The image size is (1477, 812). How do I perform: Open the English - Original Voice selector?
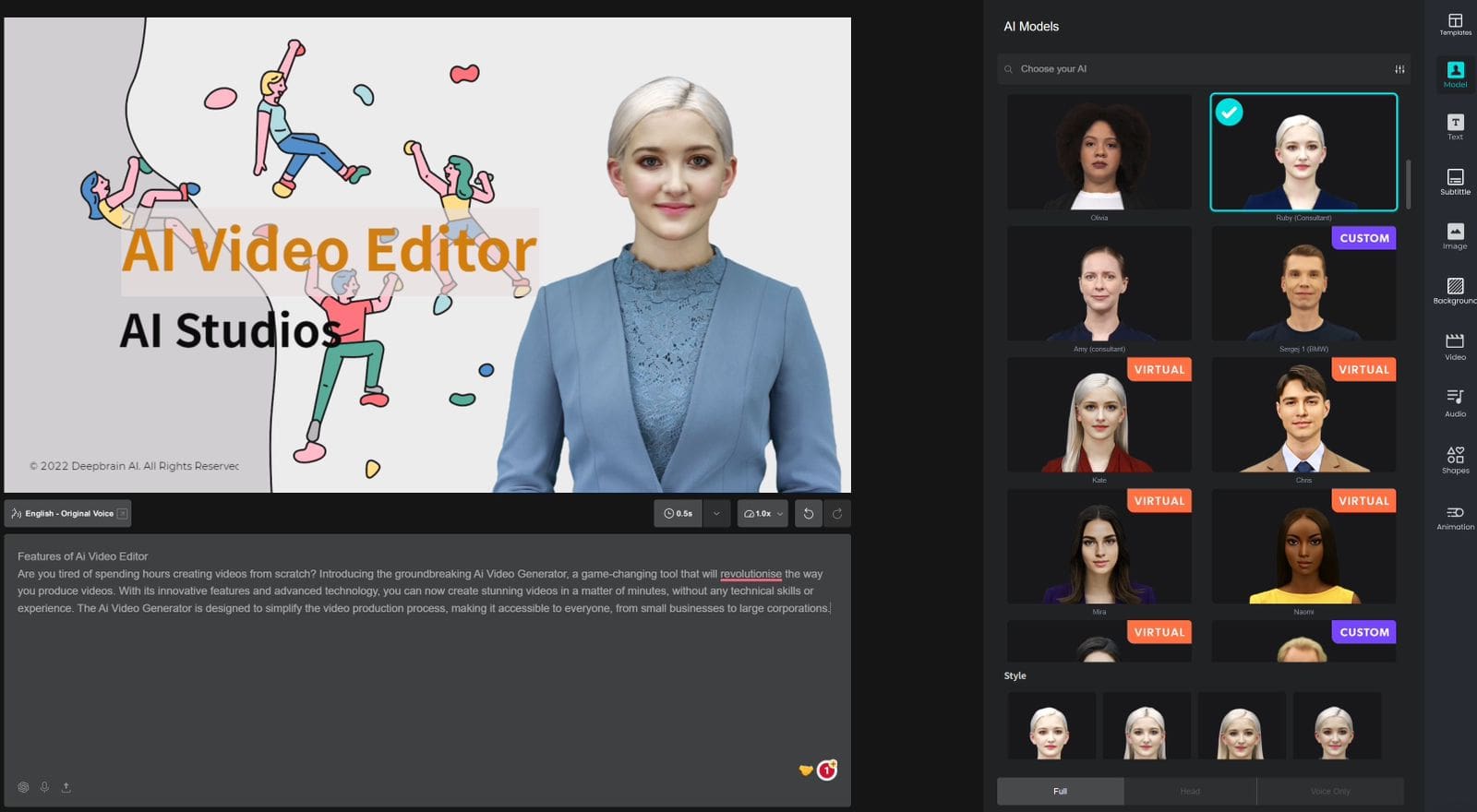pos(68,514)
